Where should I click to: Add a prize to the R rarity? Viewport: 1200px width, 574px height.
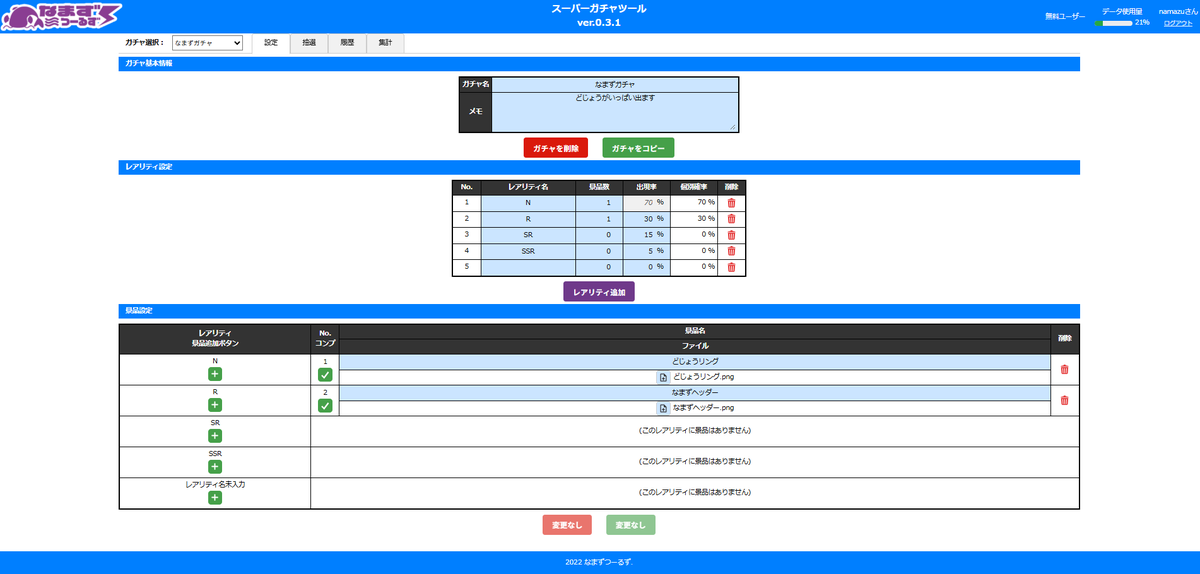click(215, 405)
